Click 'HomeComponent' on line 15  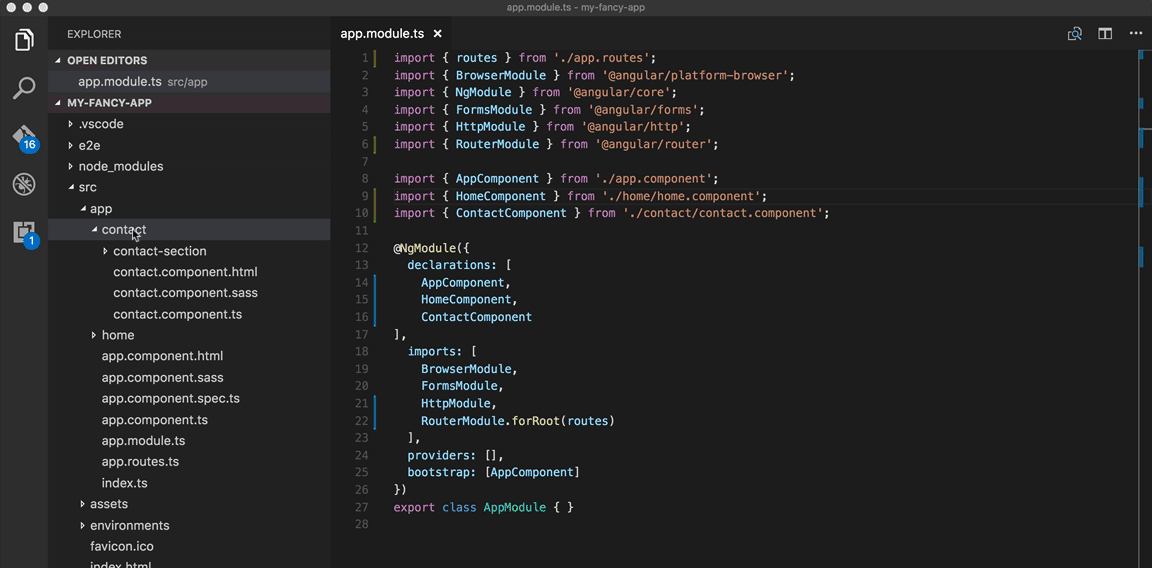pyautogui.click(x=466, y=300)
